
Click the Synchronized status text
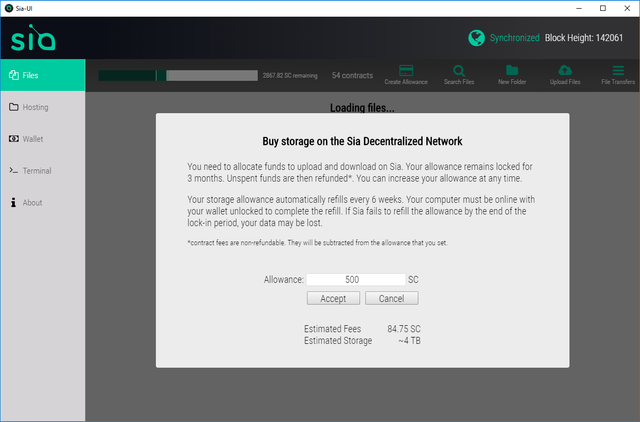click(x=514, y=38)
